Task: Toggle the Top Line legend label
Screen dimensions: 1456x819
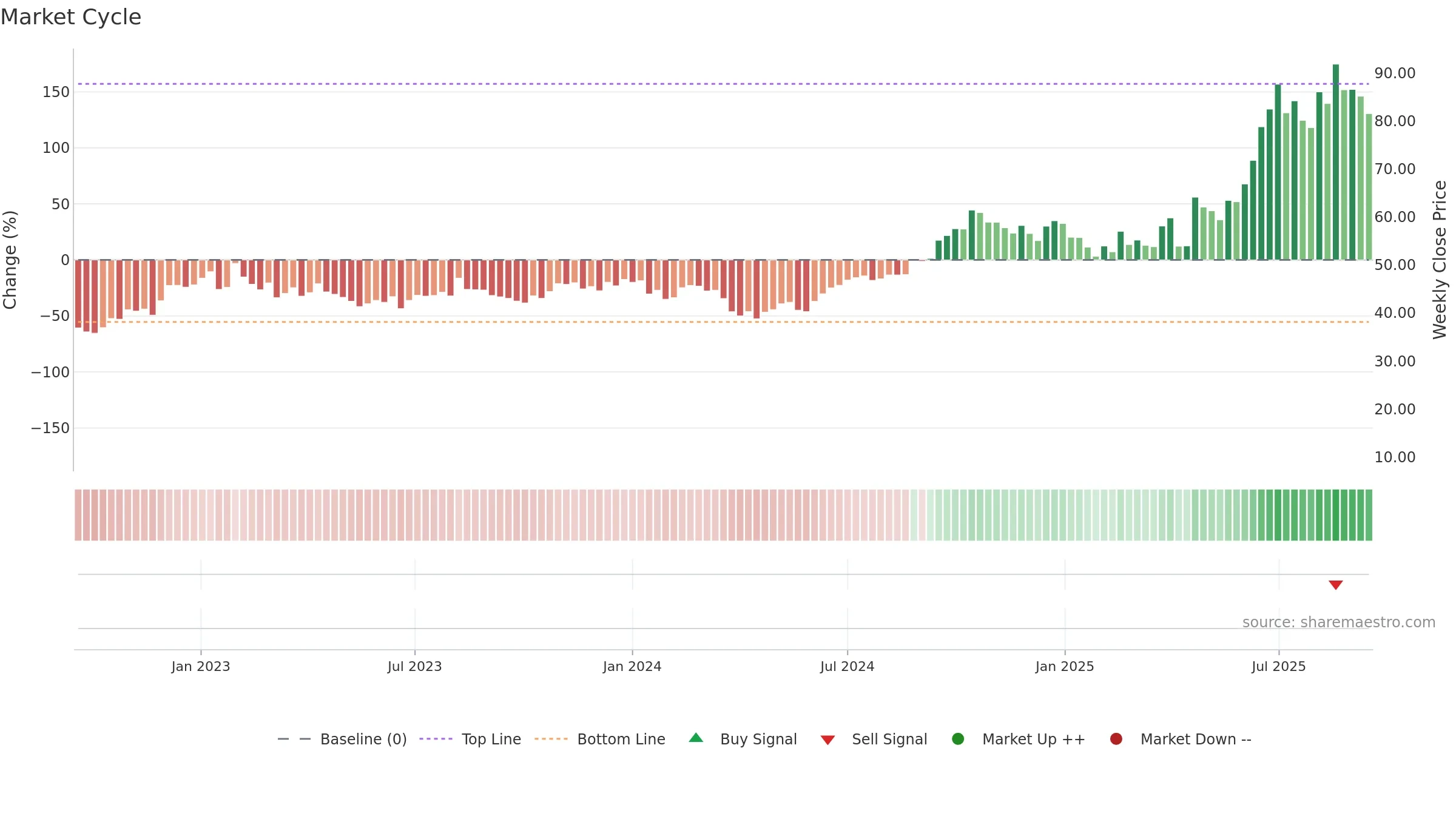Action: coord(491,739)
